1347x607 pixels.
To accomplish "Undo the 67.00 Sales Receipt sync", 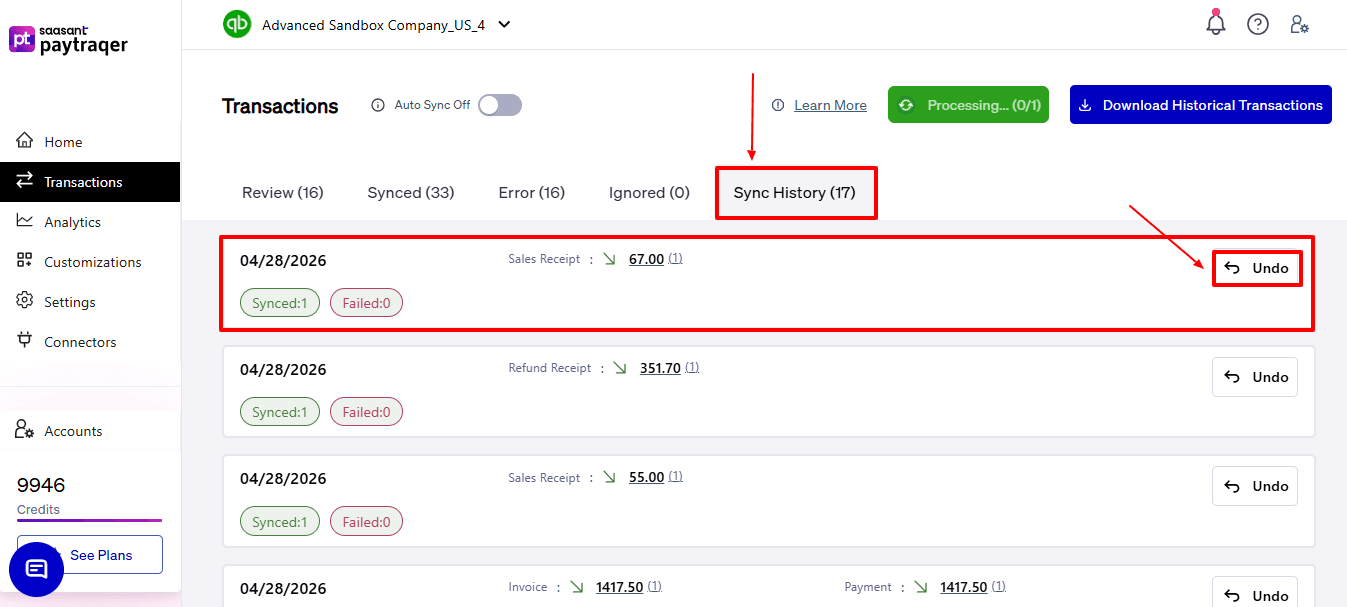I will (1257, 268).
